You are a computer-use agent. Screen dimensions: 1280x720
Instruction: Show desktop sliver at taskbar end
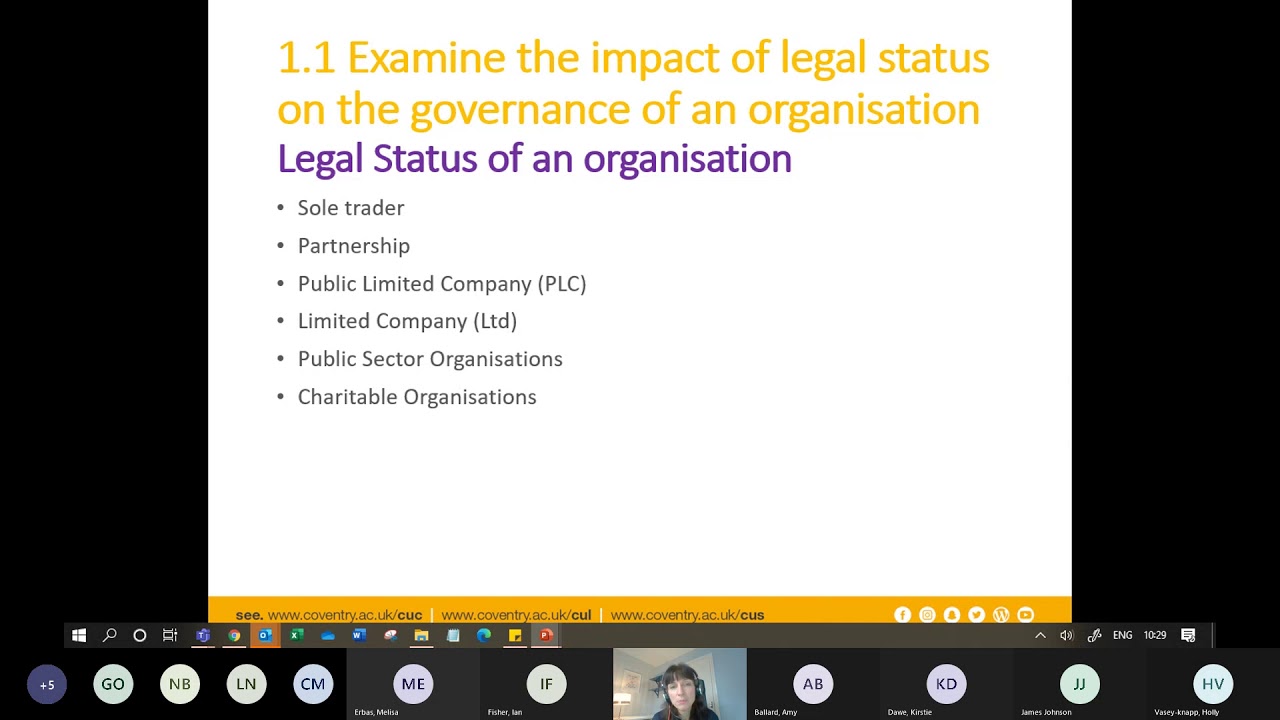click(1212, 635)
